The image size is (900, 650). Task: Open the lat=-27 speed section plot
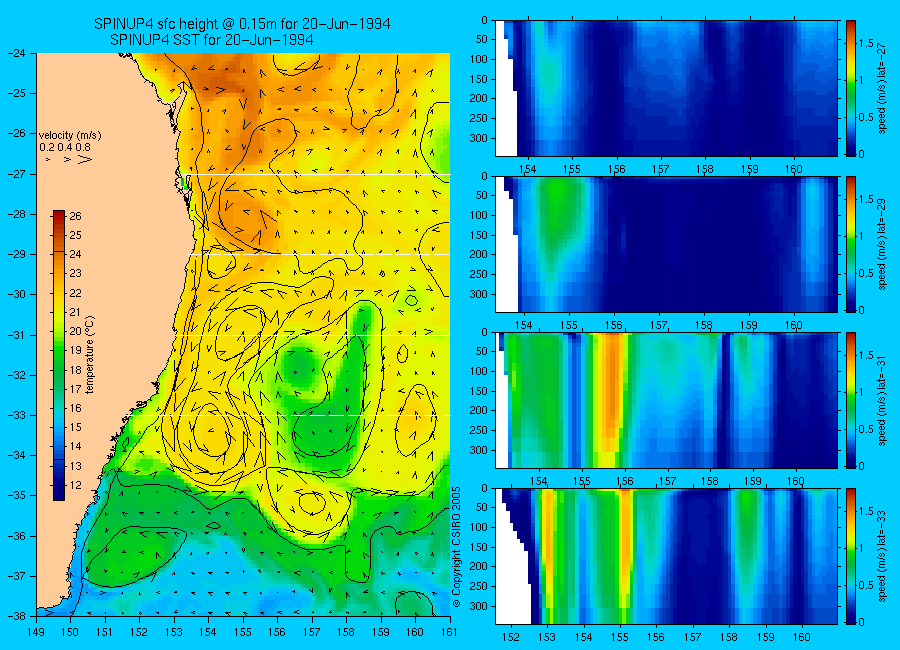coord(666,88)
